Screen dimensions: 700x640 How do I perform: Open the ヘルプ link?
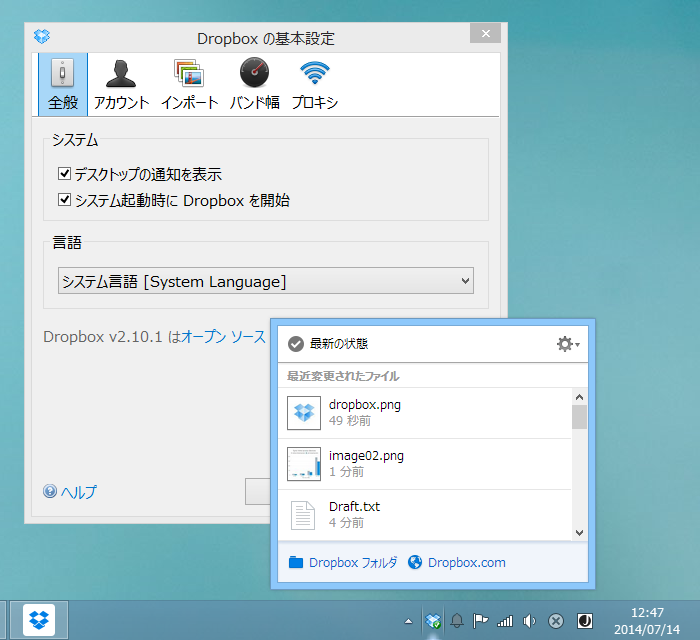79,492
